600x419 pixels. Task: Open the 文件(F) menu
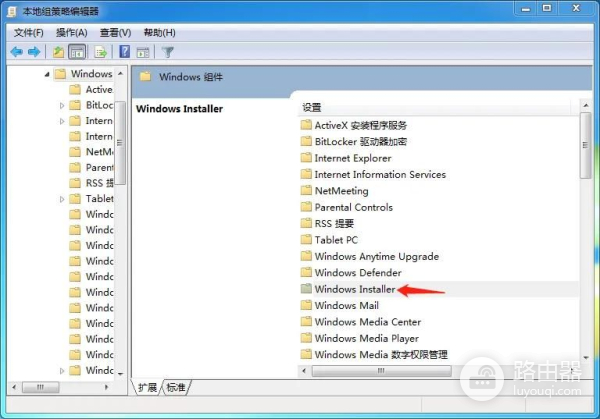[29, 33]
